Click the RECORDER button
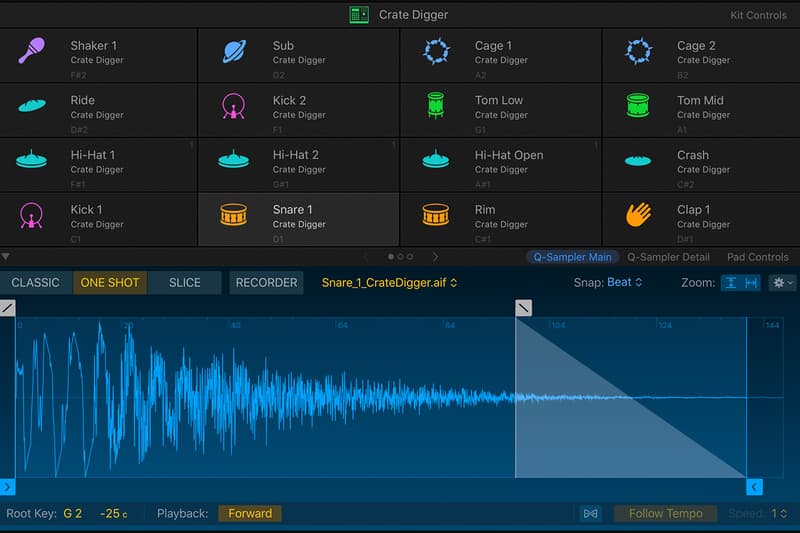This screenshot has height=533, width=800. (x=266, y=283)
